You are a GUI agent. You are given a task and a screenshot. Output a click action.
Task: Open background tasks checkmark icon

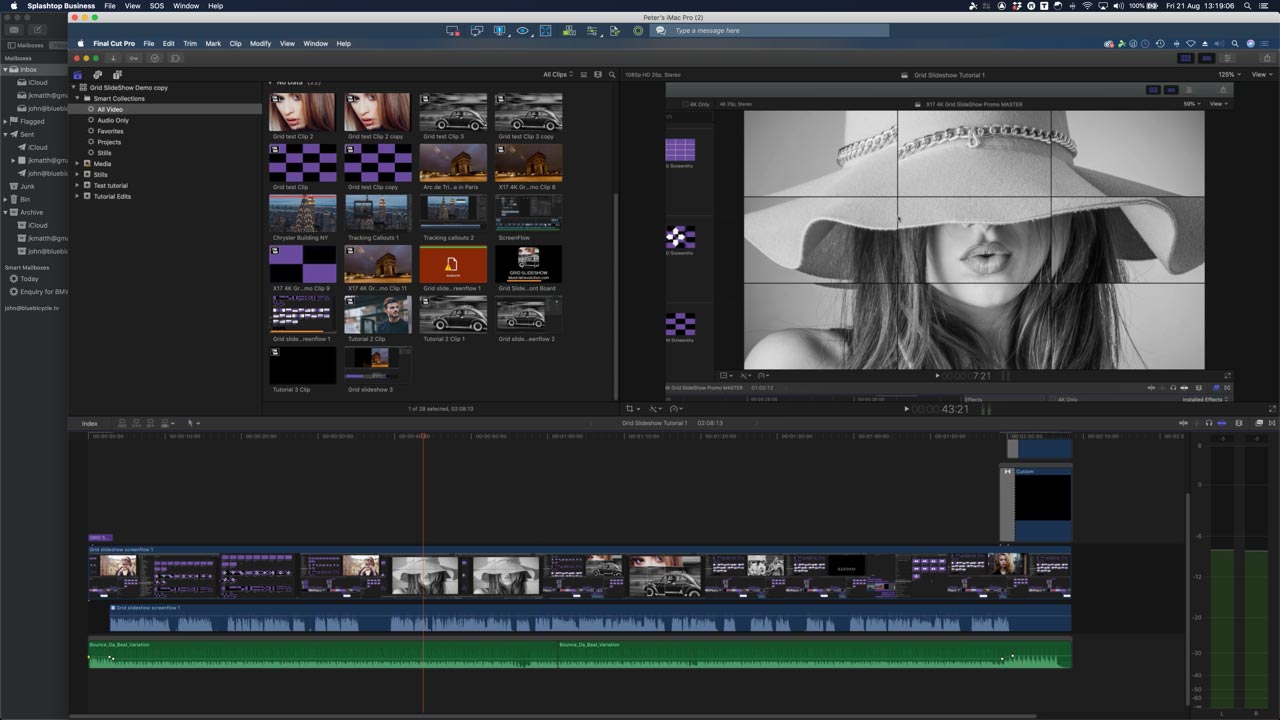(155, 58)
